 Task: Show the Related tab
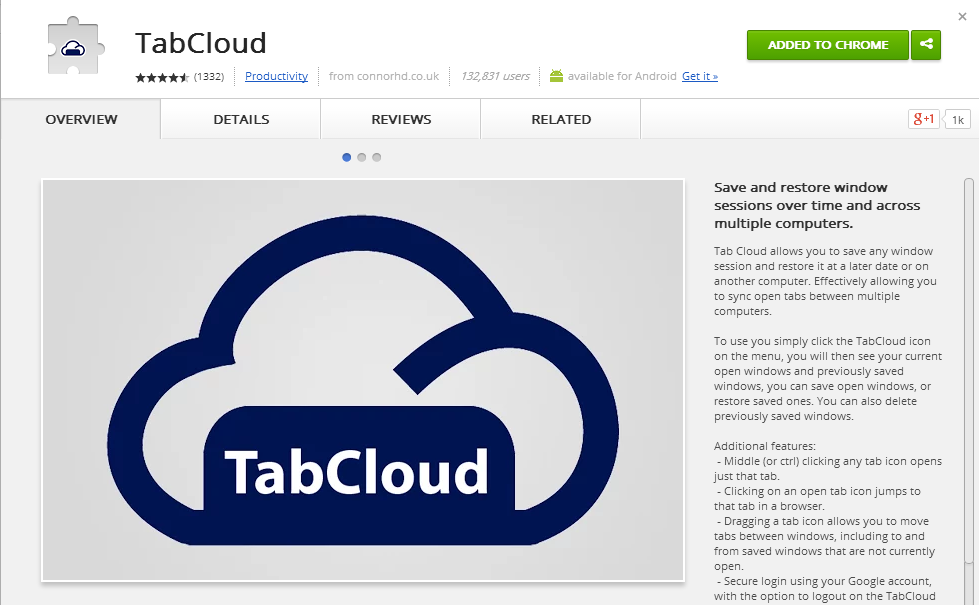pyautogui.click(x=561, y=119)
